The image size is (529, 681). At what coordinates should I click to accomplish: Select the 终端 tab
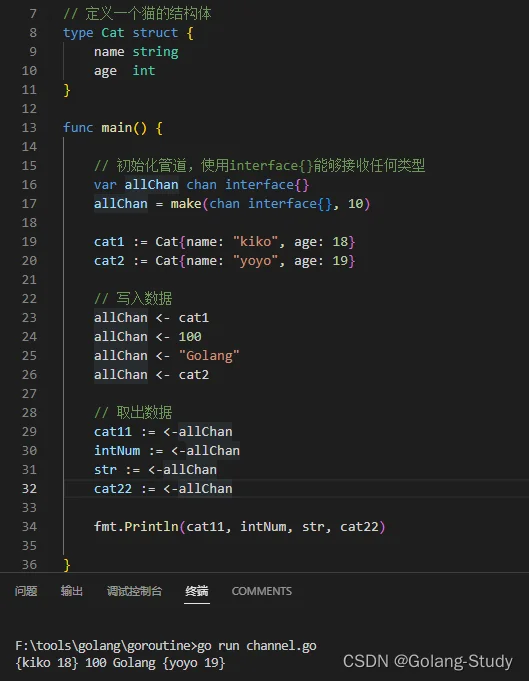[197, 591]
